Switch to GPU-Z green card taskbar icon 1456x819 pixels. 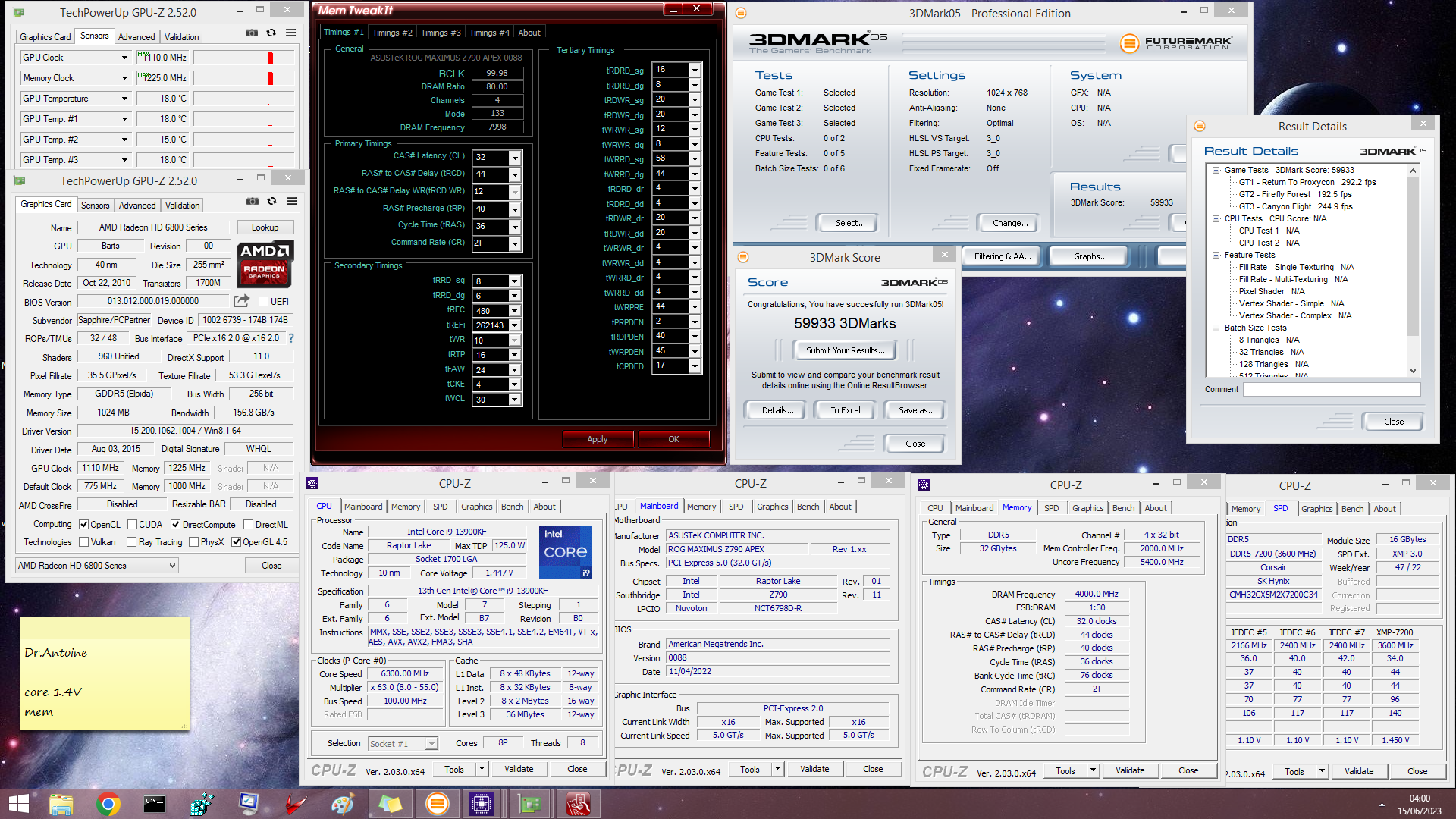pos(529,804)
